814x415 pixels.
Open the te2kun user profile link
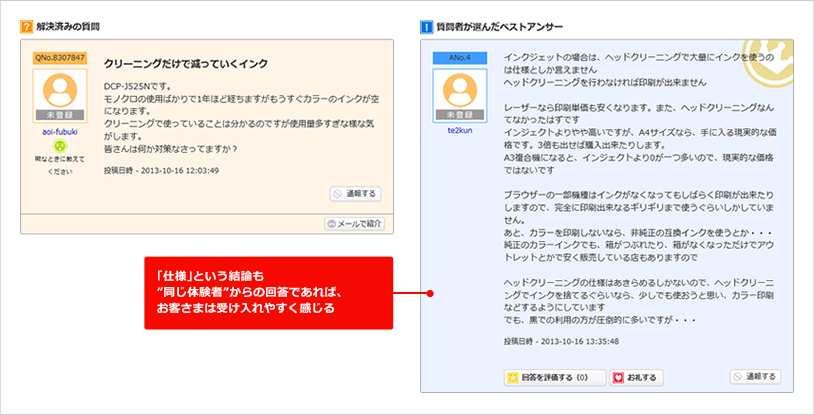pyautogui.click(x=459, y=130)
